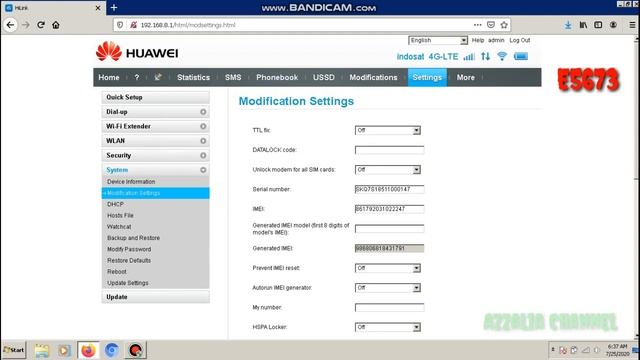Screen dimensions: 640x360
Task: Click into the IMEI field
Action: [x=389, y=209]
